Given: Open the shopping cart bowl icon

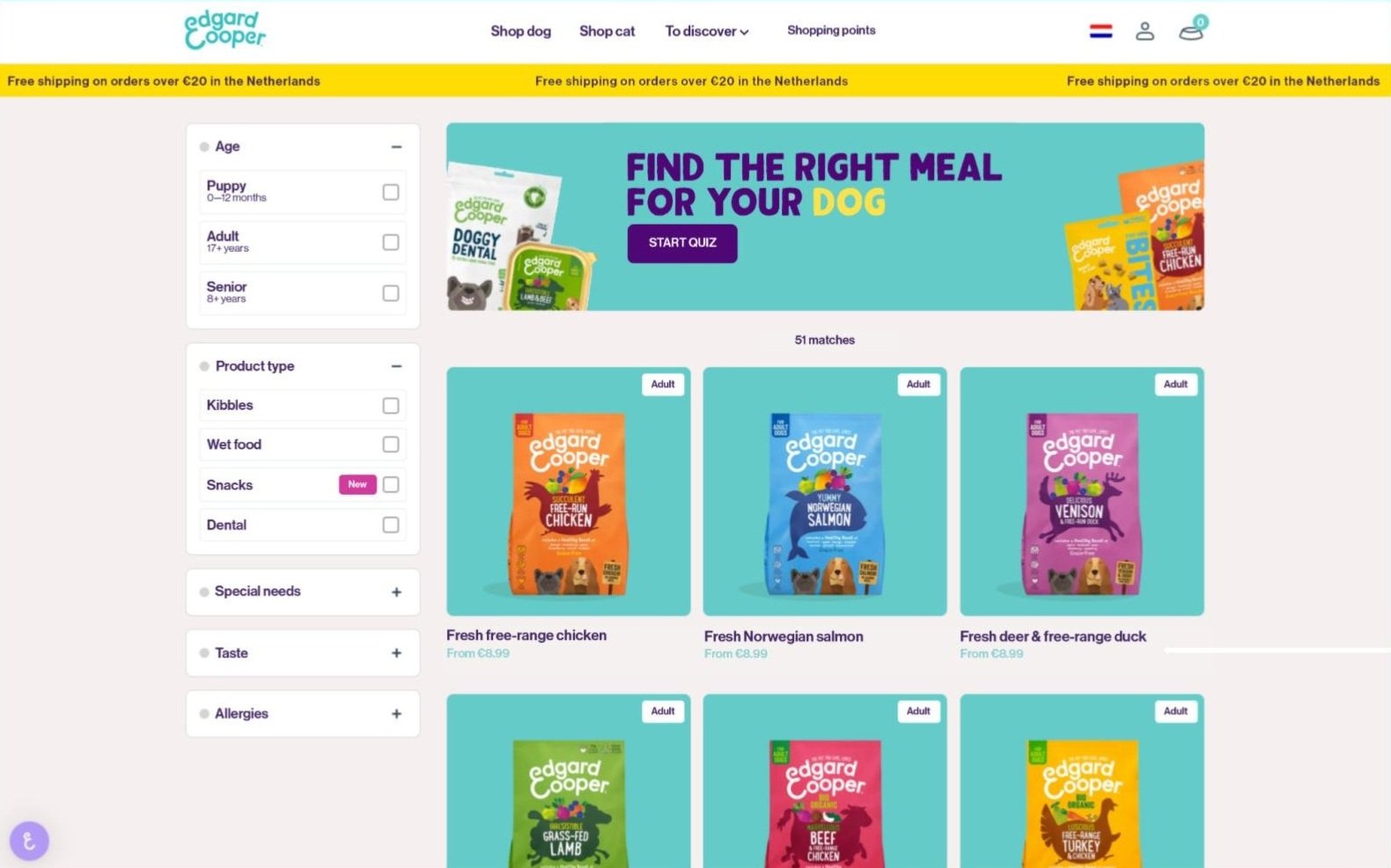Looking at the screenshot, I should coord(1191,31).
